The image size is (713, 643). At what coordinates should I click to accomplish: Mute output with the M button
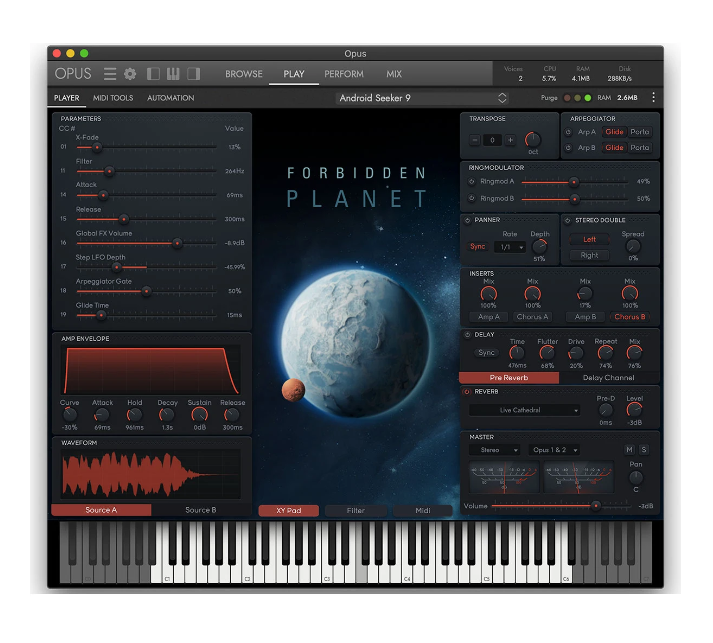629,450
